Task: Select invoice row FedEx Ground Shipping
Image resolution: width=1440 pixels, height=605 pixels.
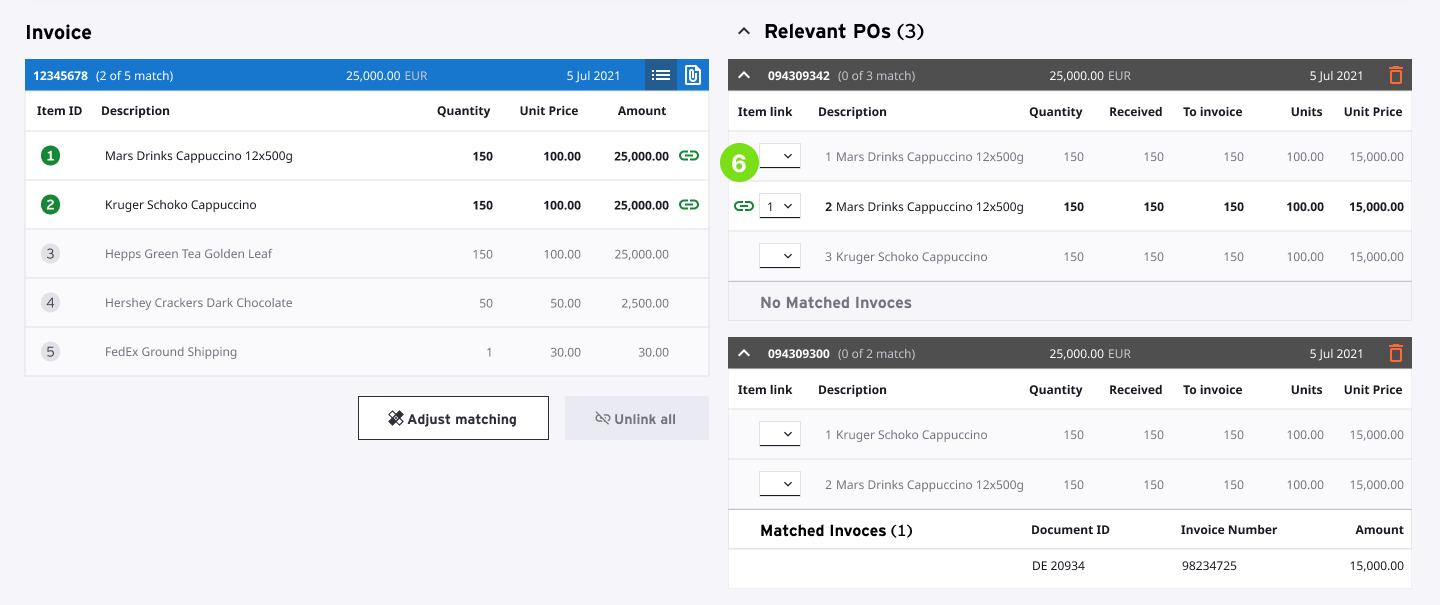Action: (x=171, y=352)
